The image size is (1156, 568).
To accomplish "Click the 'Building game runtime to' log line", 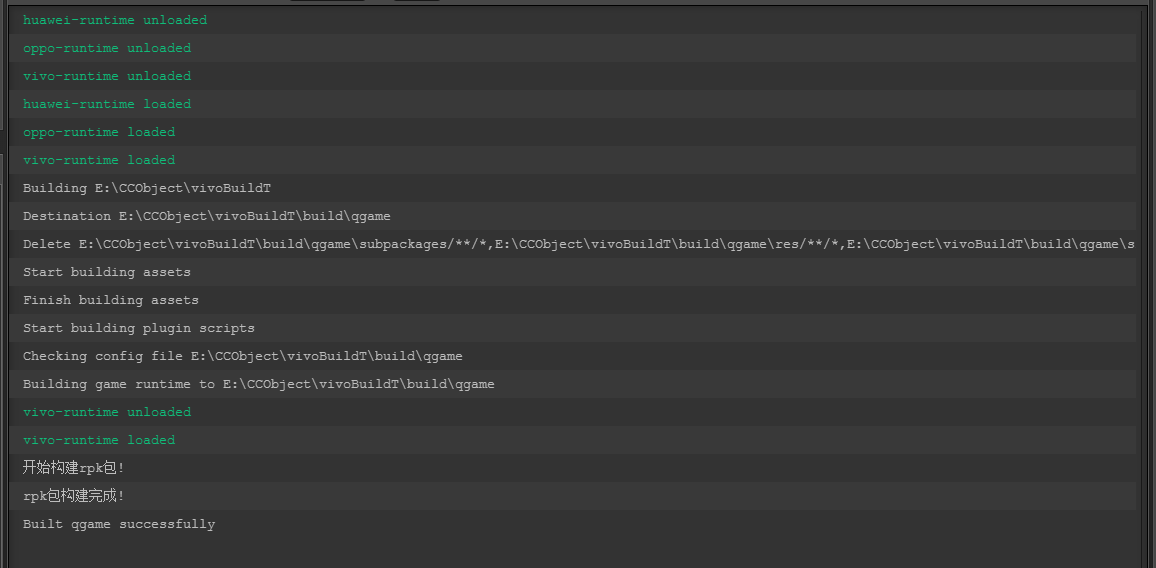I will [x=259, y=384].
